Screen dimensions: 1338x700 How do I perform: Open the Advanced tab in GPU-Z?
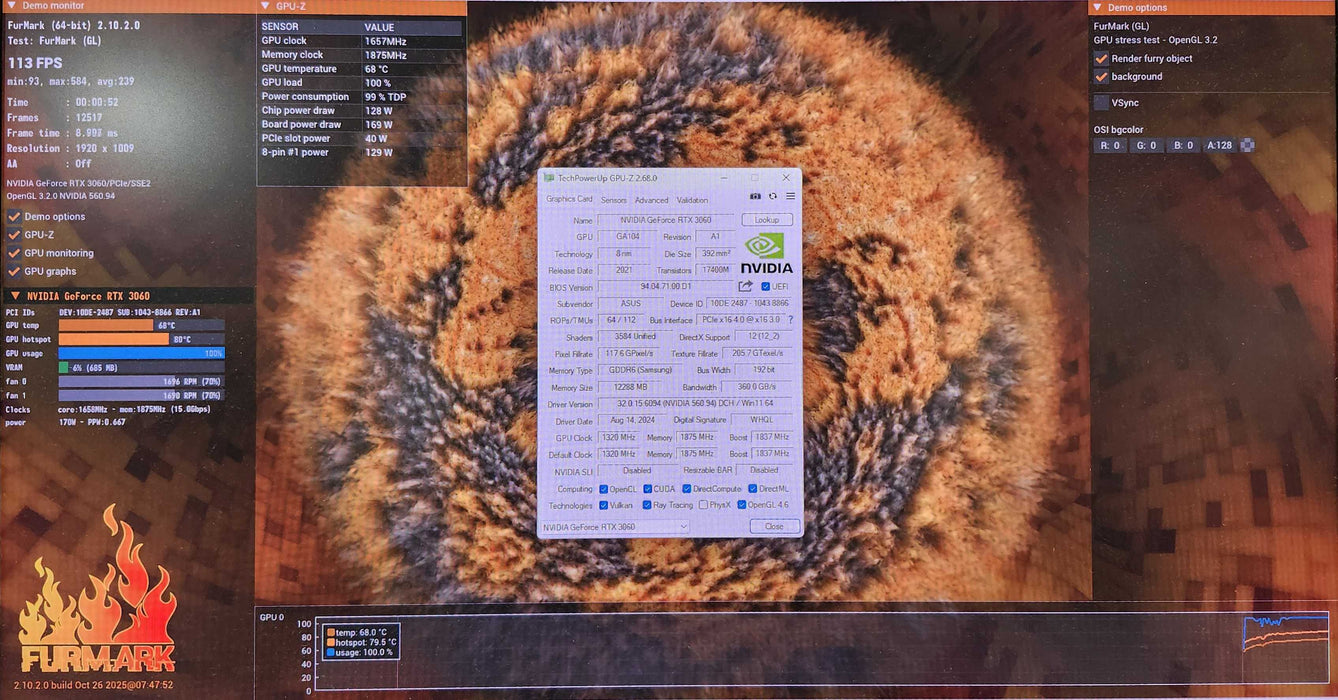click(651, 200)
